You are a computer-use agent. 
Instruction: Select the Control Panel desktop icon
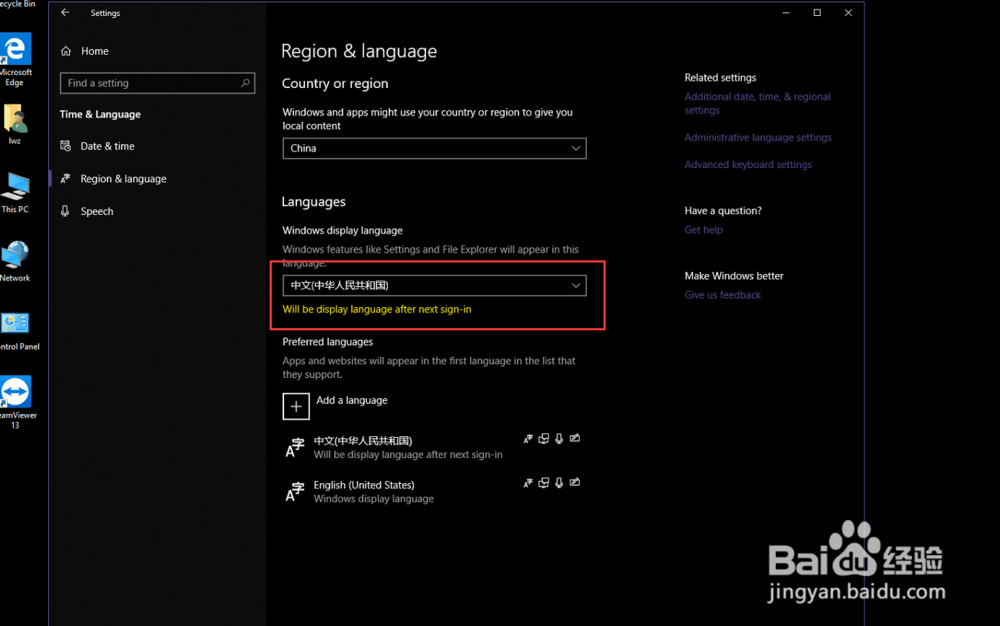18,331
